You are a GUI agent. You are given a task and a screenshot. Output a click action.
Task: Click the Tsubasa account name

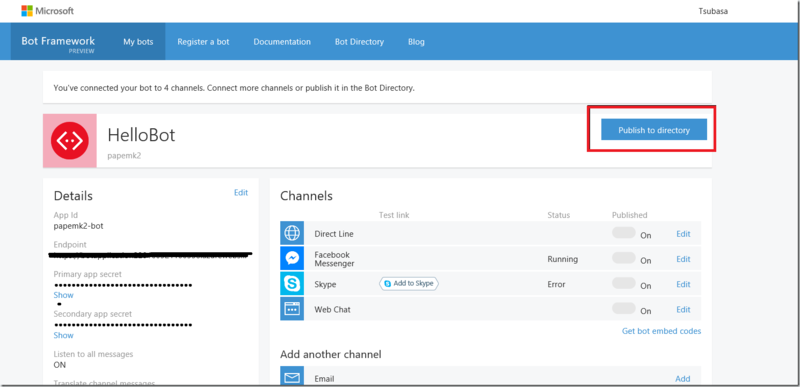point(713,11)
